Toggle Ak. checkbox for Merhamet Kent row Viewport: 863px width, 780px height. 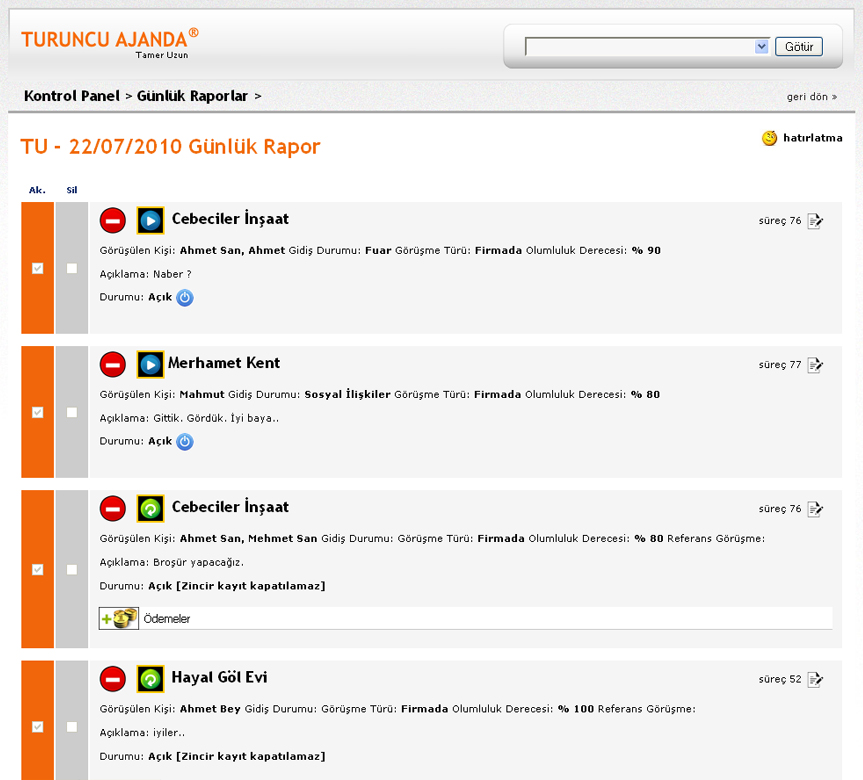point(38,412)
